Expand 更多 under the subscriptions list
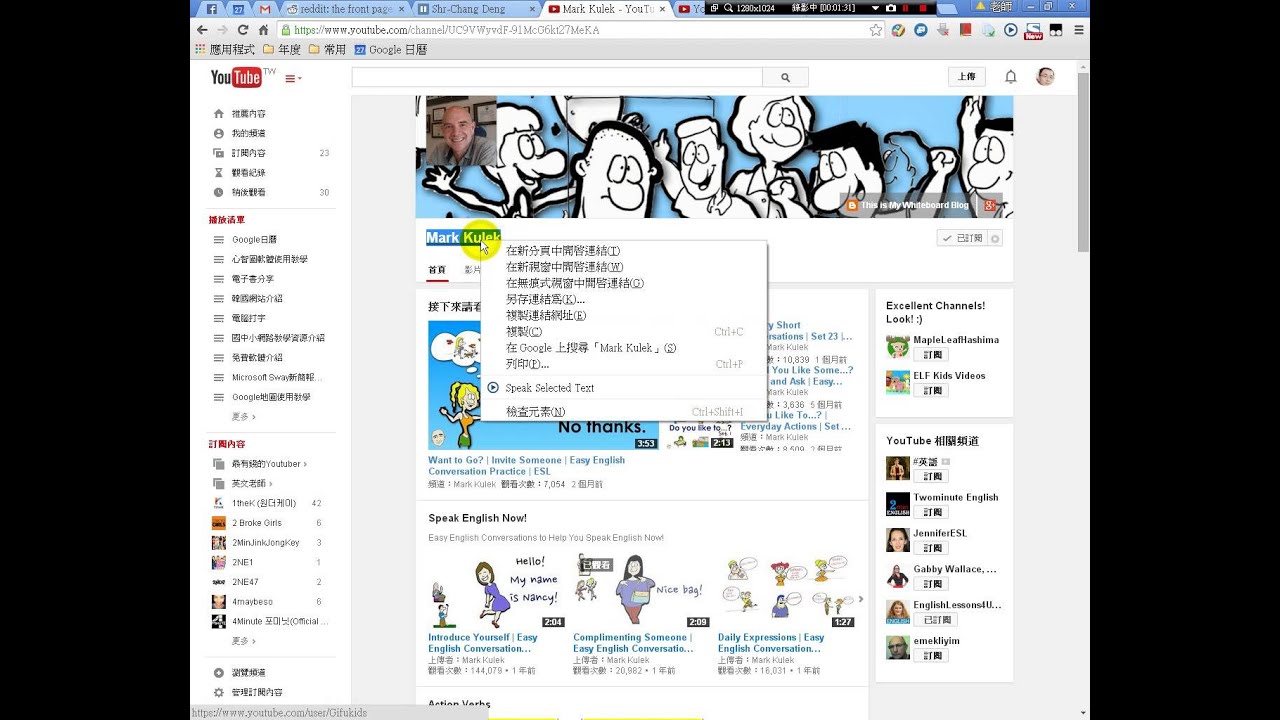 (244, 641)
